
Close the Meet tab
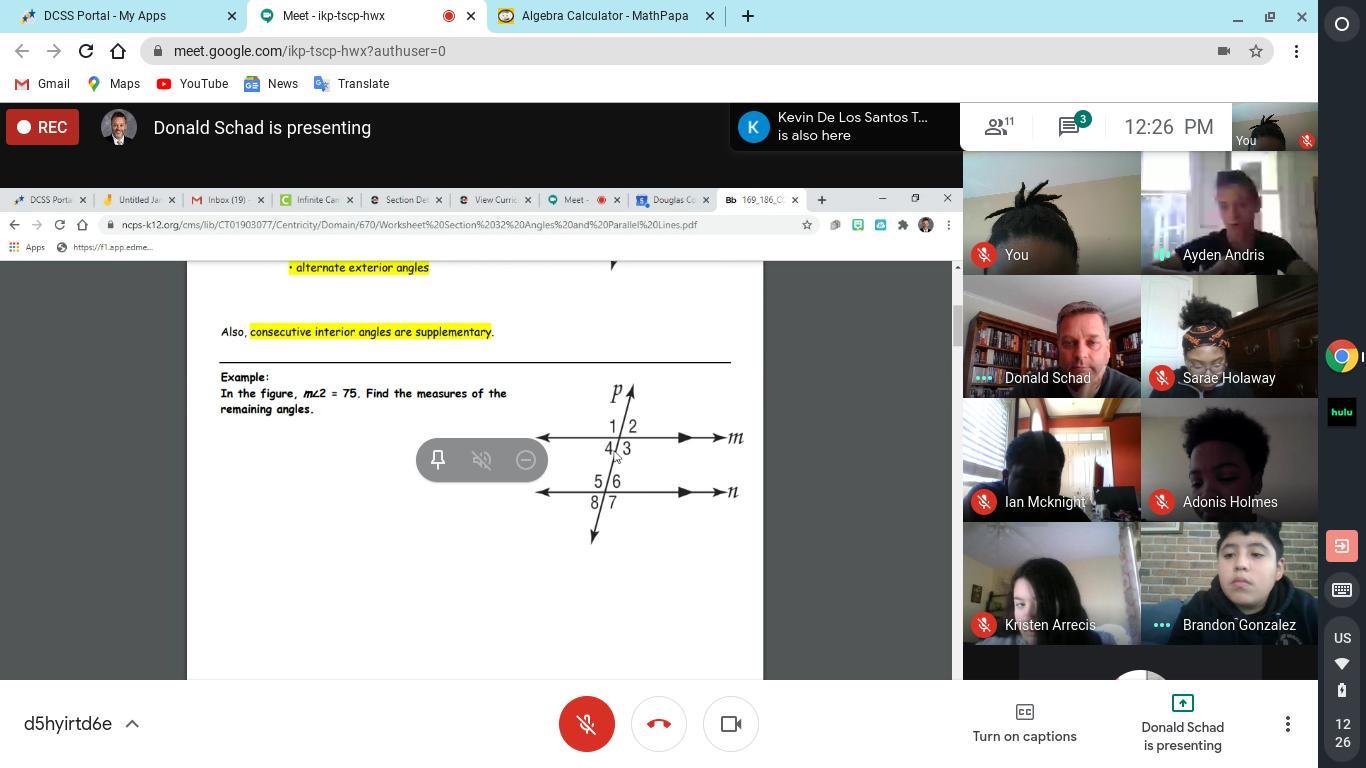pos(471,16)
